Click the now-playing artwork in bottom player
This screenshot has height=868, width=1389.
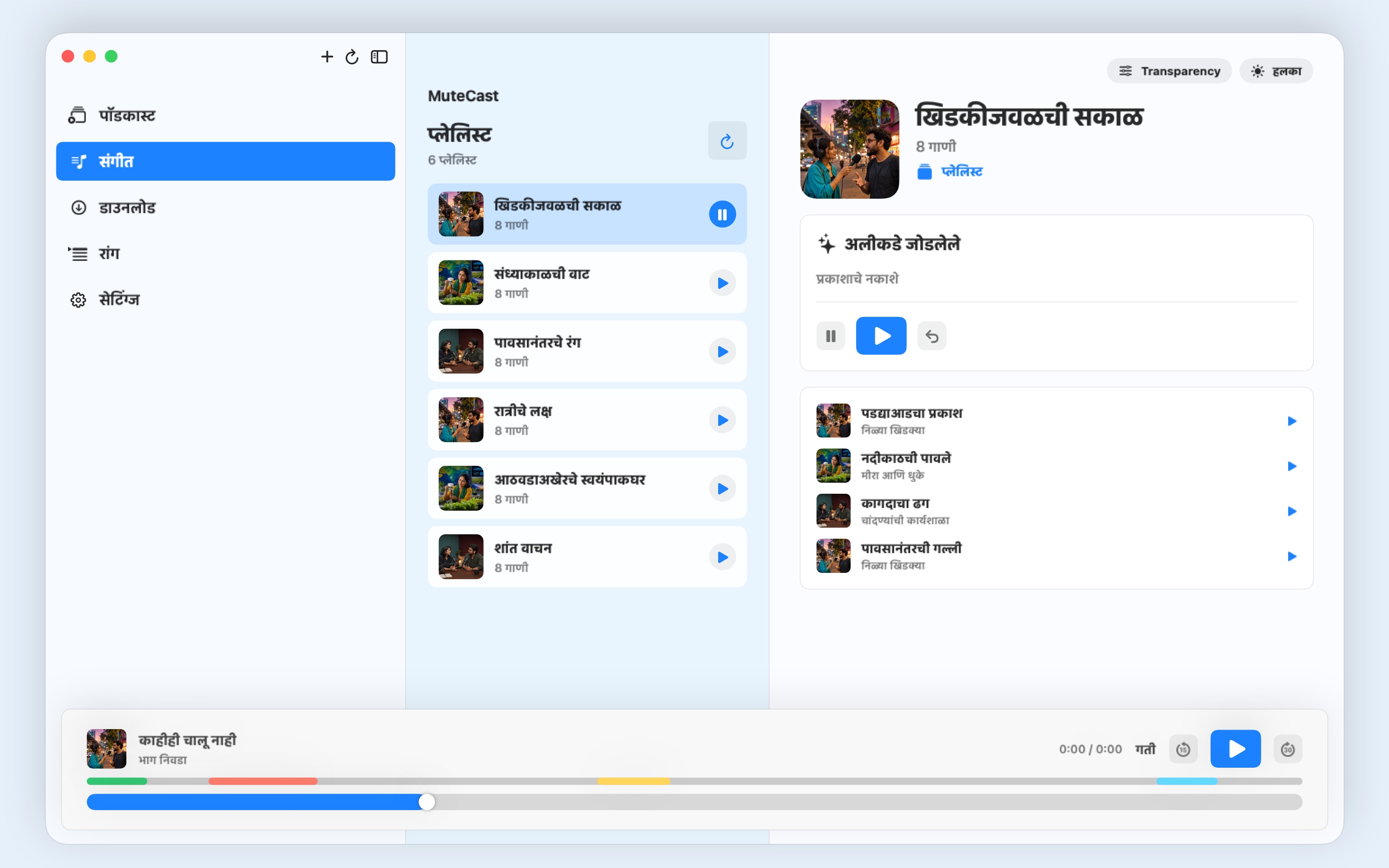pos(106,748)
